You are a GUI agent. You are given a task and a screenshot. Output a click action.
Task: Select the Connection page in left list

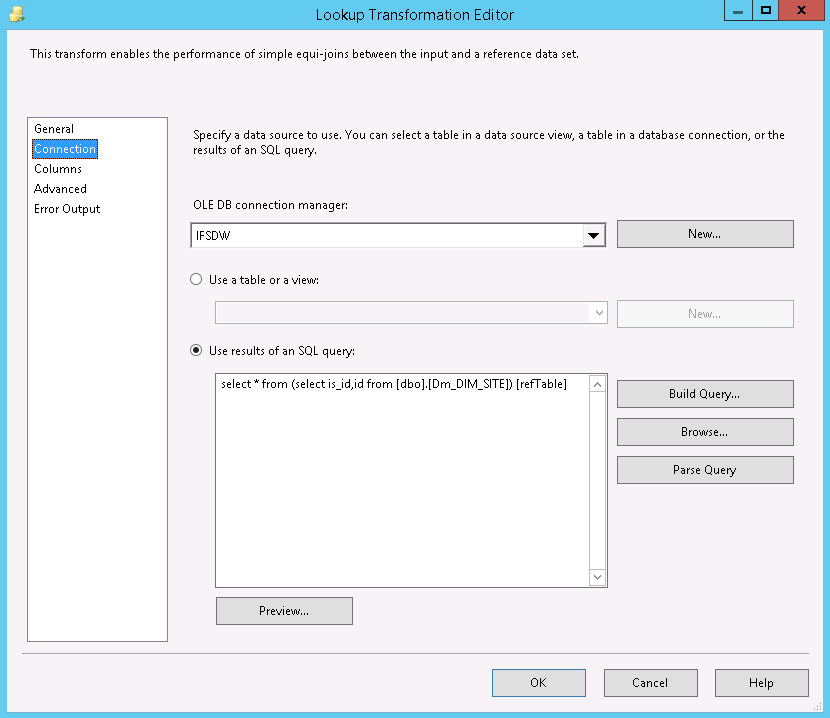pos(65,149)
